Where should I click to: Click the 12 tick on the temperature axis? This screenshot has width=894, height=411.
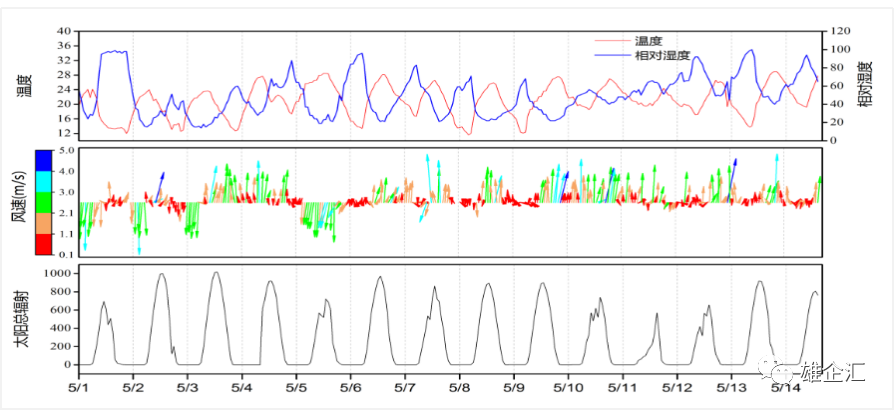[66, 133]
